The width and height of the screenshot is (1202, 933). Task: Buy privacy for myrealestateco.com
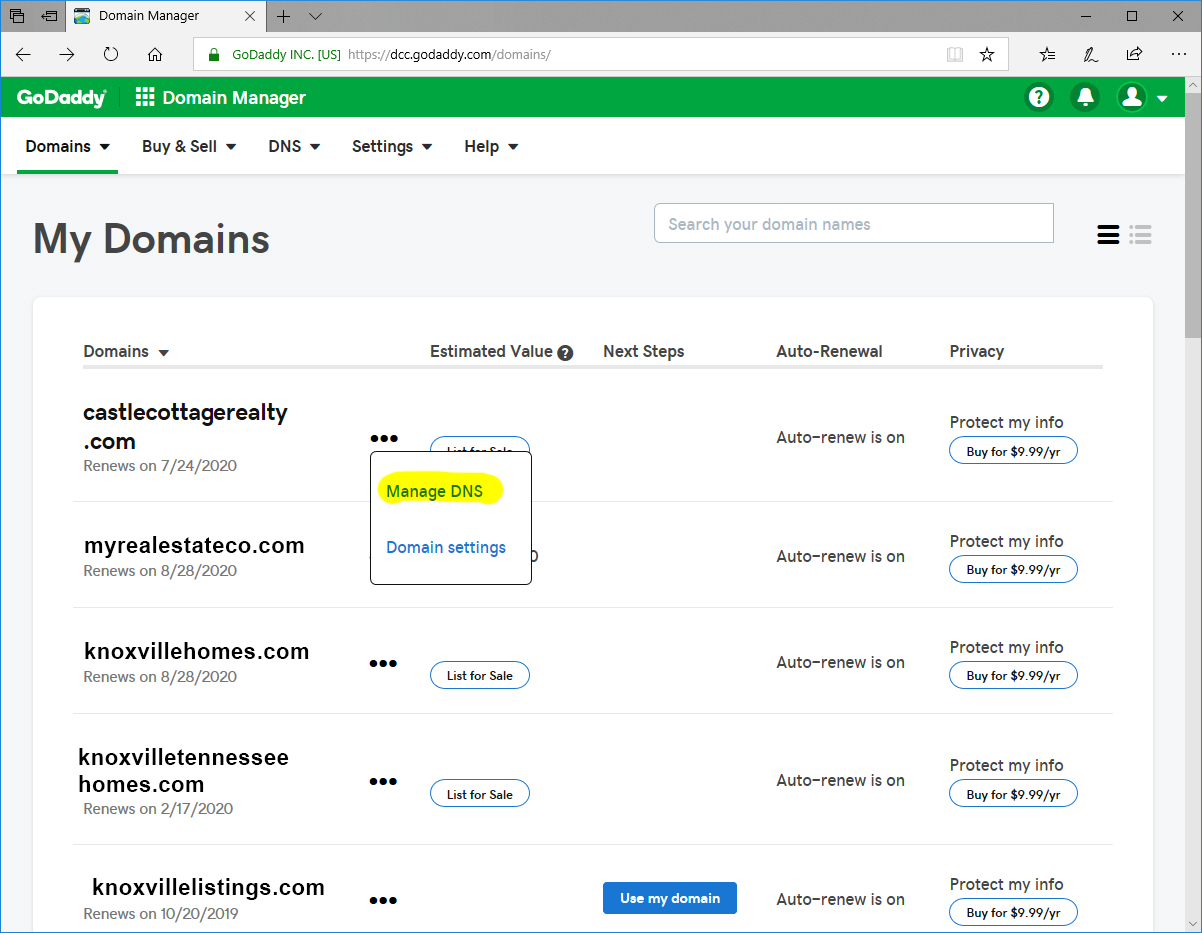(1013, 569)
